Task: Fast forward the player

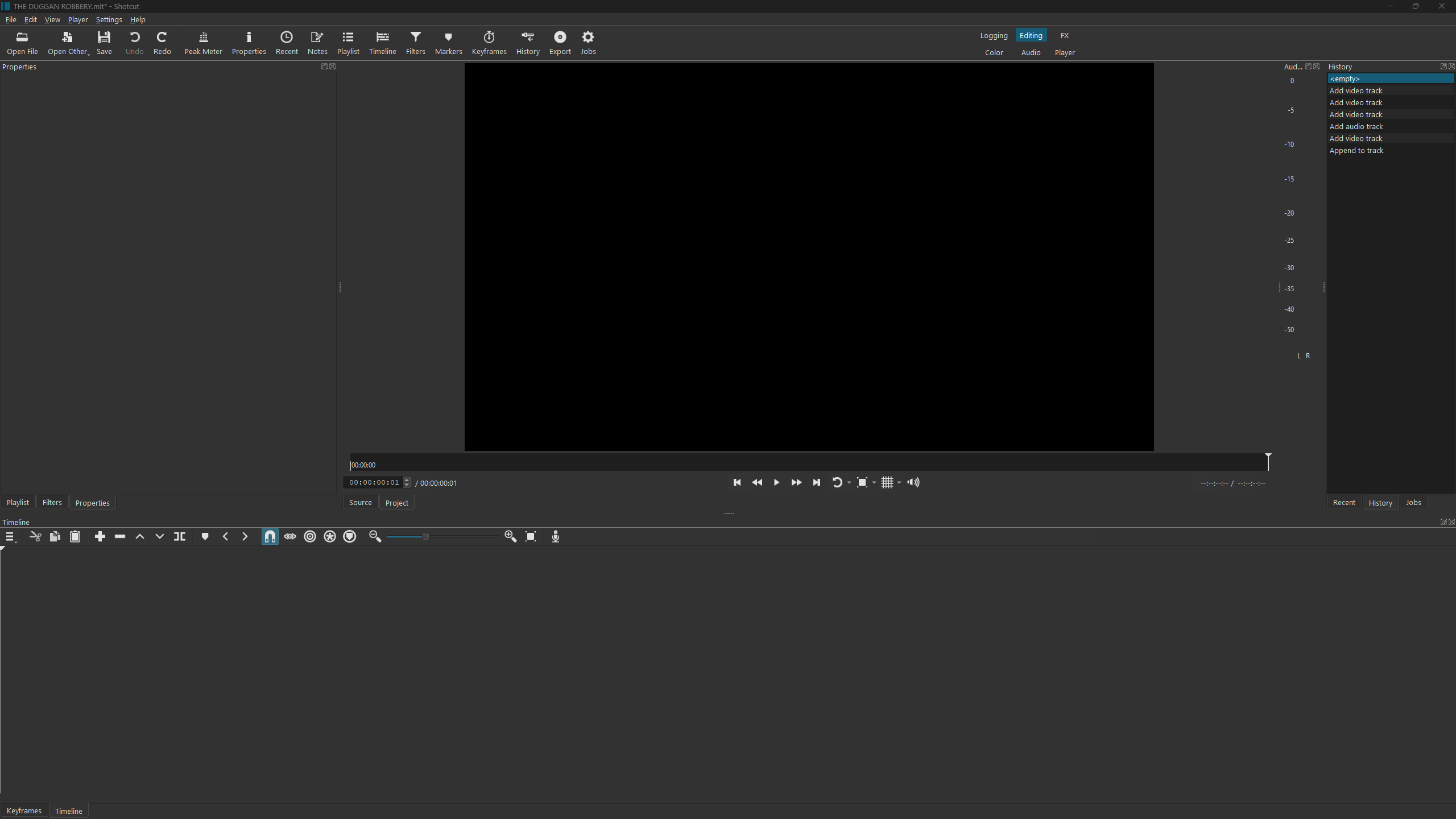Action: [x=796, y=482]
